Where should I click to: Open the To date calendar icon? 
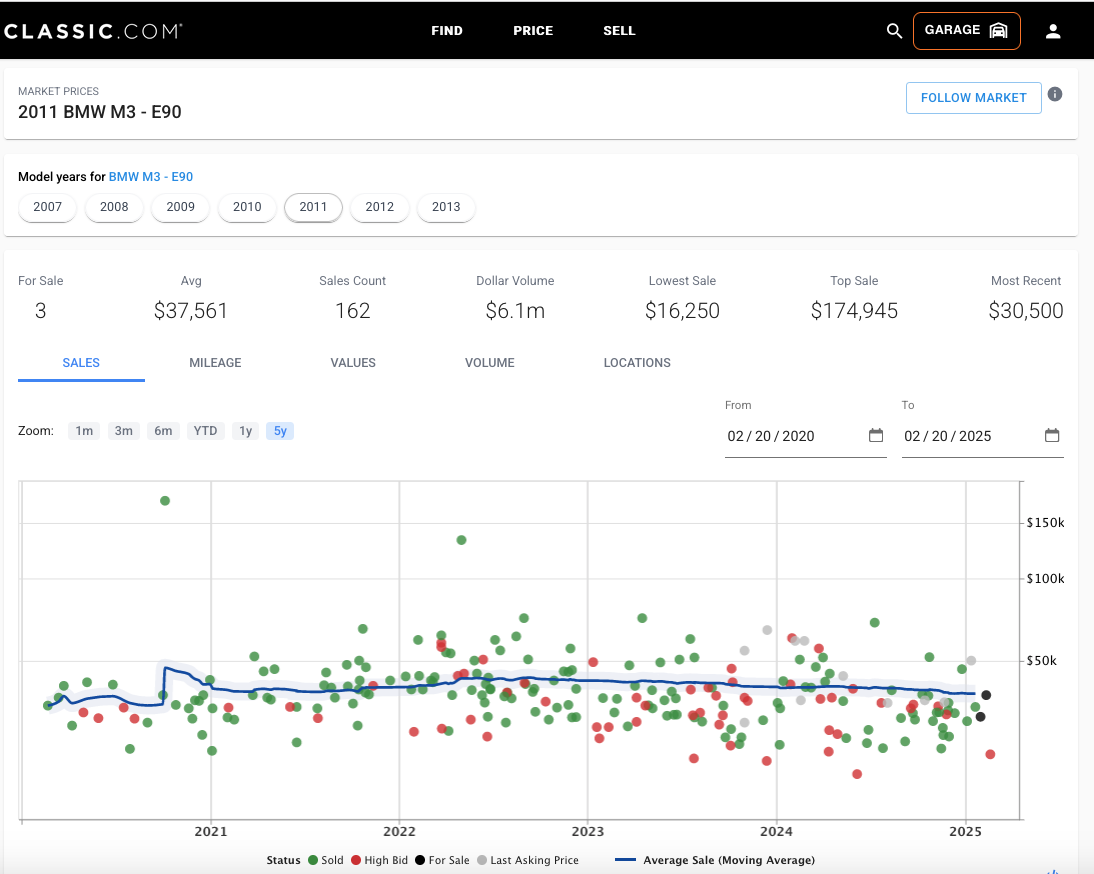pyautogui.click(x=1052, y=435)
